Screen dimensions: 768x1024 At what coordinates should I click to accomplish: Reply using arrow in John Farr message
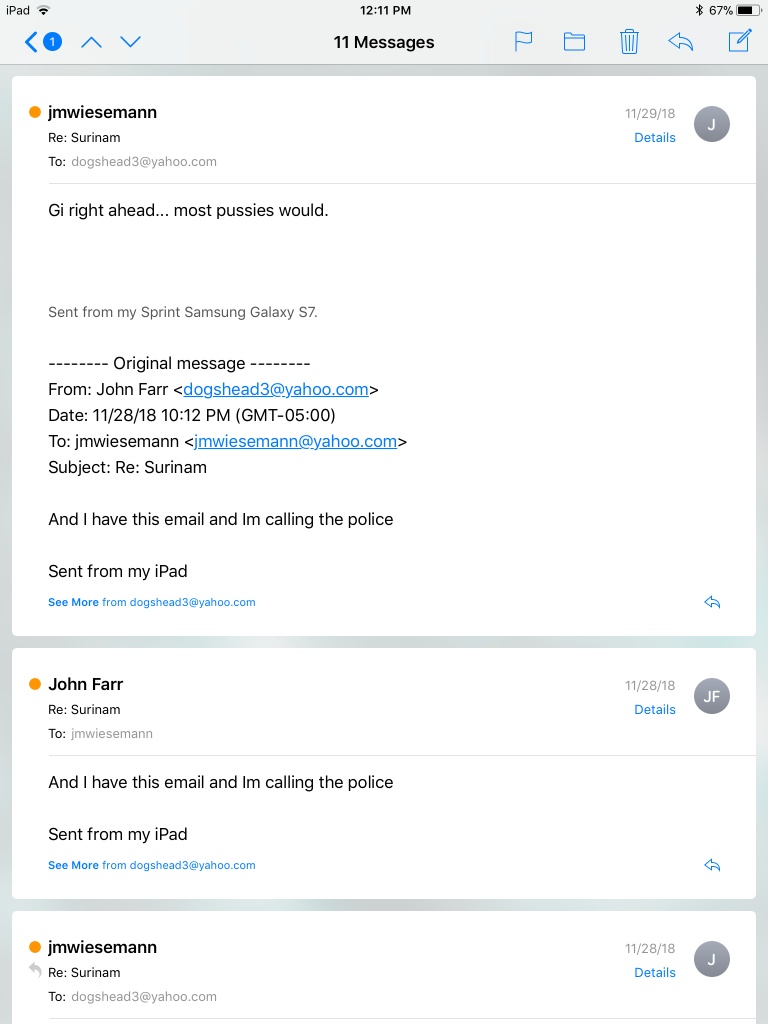(x=712, y=865)
